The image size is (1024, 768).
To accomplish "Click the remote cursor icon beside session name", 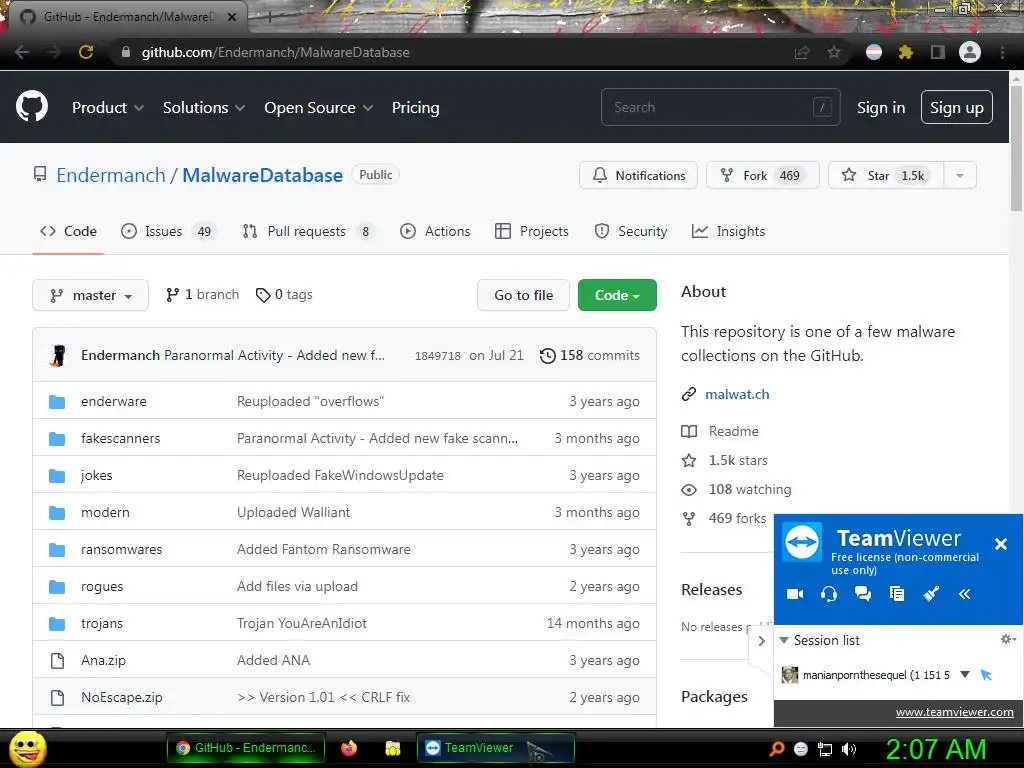I will pos(986,675).
